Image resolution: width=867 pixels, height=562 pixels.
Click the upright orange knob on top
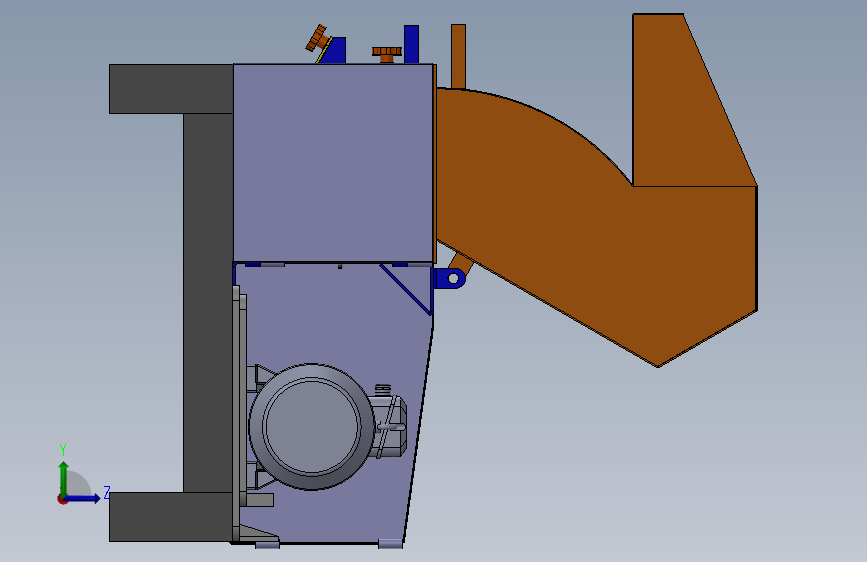(387, 54)
